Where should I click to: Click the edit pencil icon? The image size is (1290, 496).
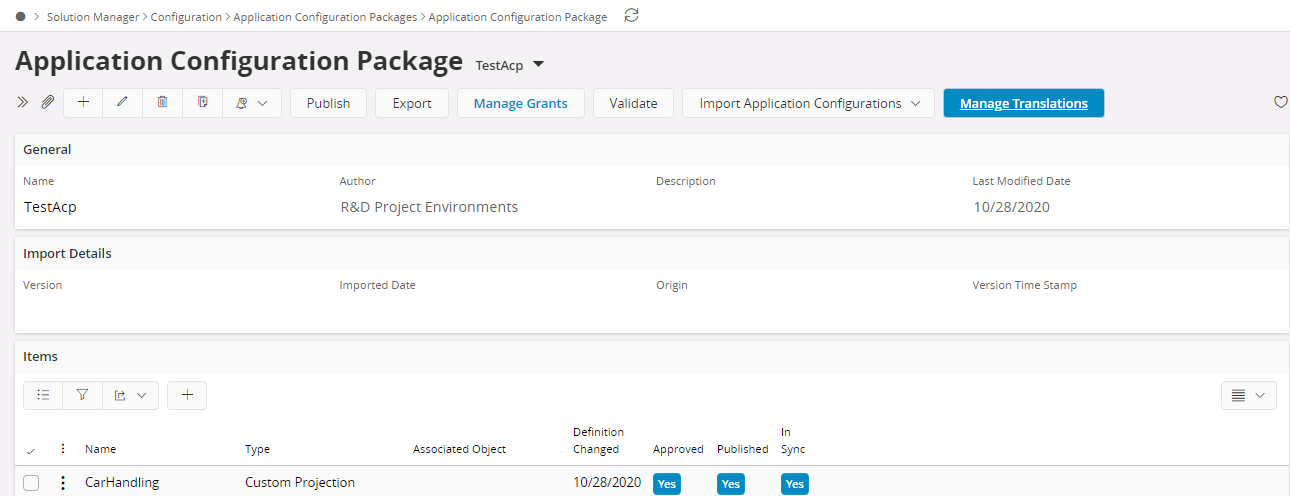pyautogui.click(x=123, y=103)
